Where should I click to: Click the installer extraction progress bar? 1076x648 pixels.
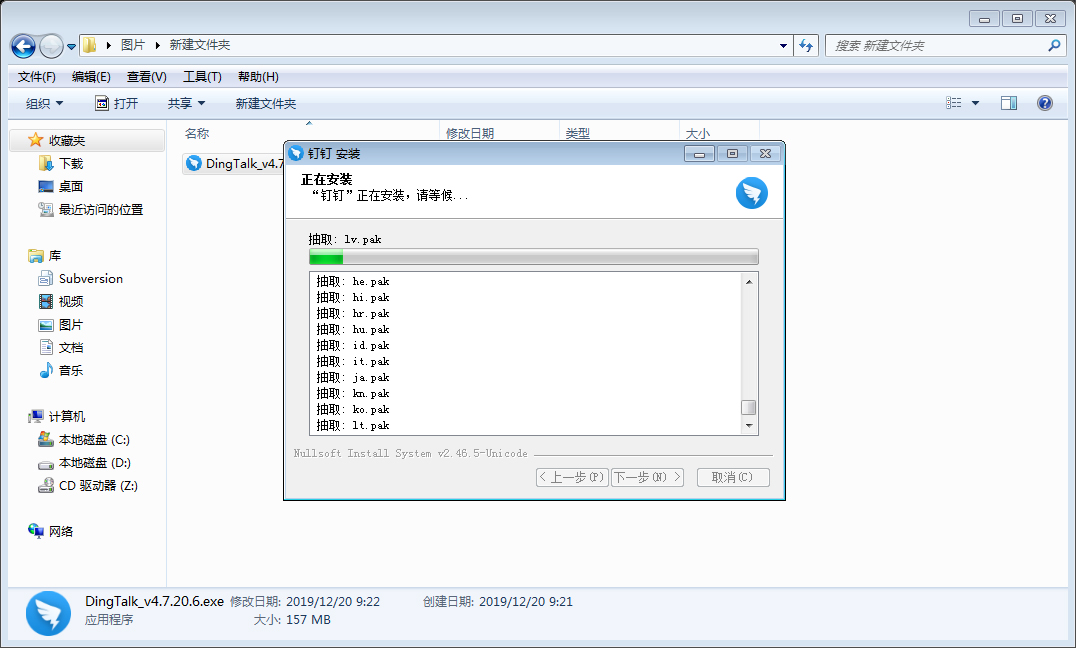[533, 257]
